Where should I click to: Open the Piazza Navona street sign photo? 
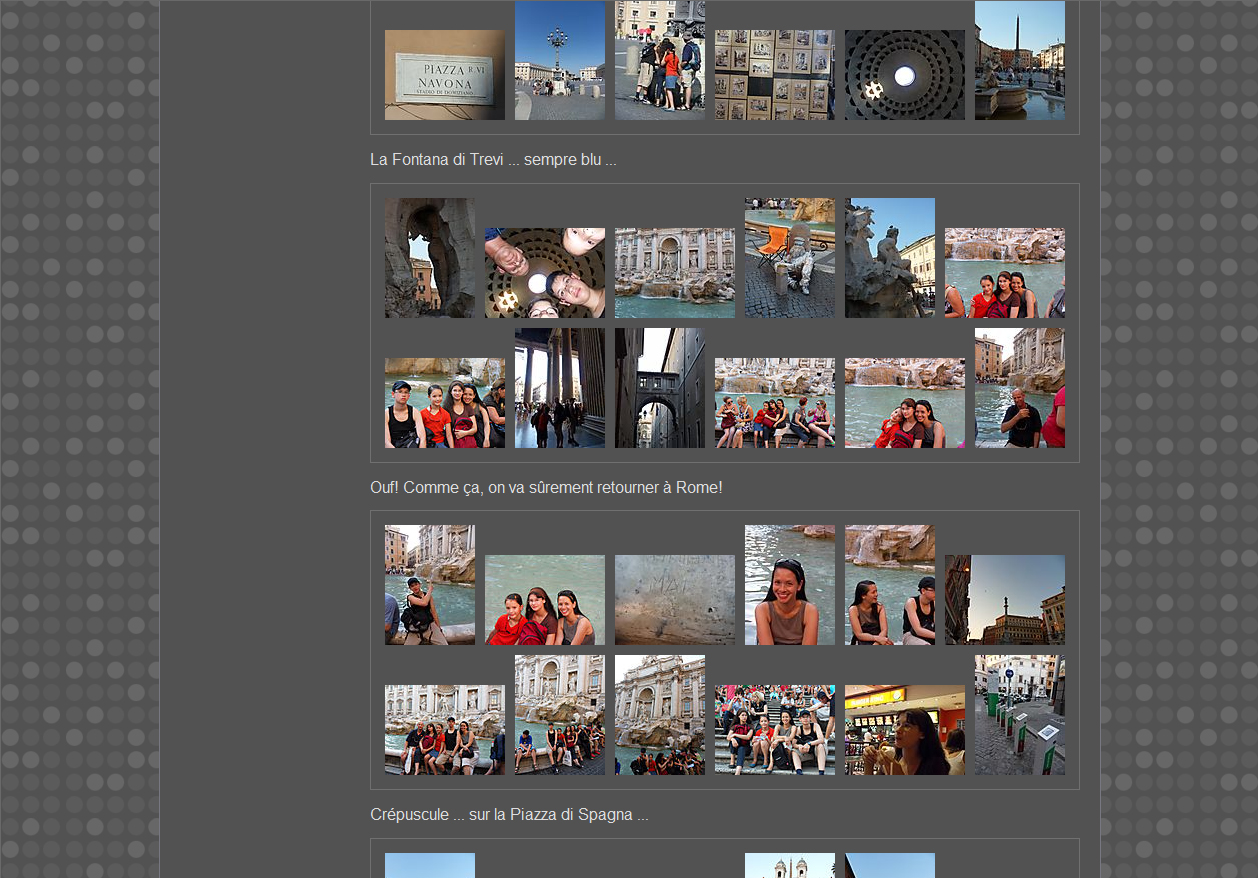(444, 75)
